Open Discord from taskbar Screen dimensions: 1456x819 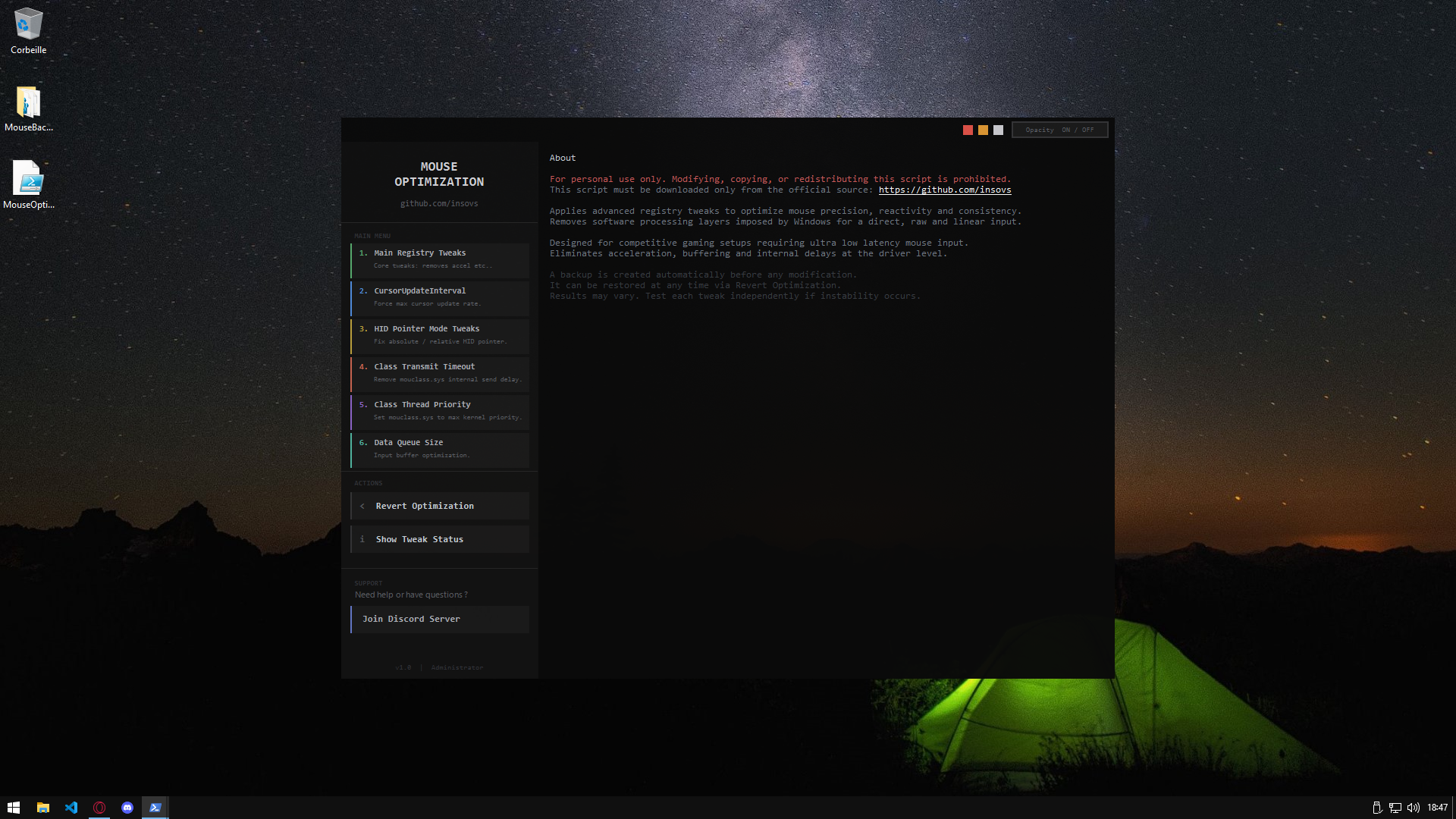127,808
